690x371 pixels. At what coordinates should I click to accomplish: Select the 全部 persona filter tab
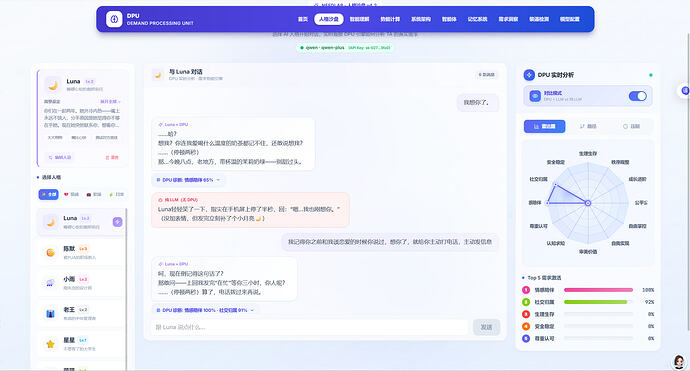pos(48,194)
